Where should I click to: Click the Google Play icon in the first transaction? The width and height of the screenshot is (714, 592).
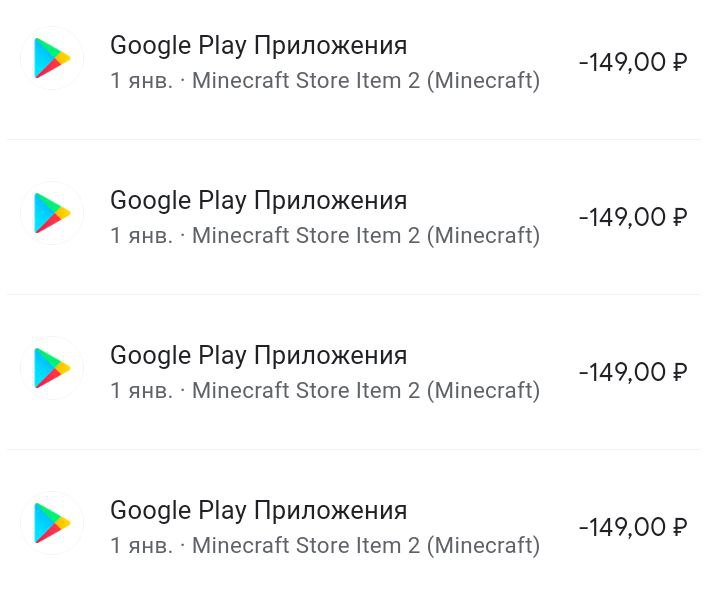51,58
